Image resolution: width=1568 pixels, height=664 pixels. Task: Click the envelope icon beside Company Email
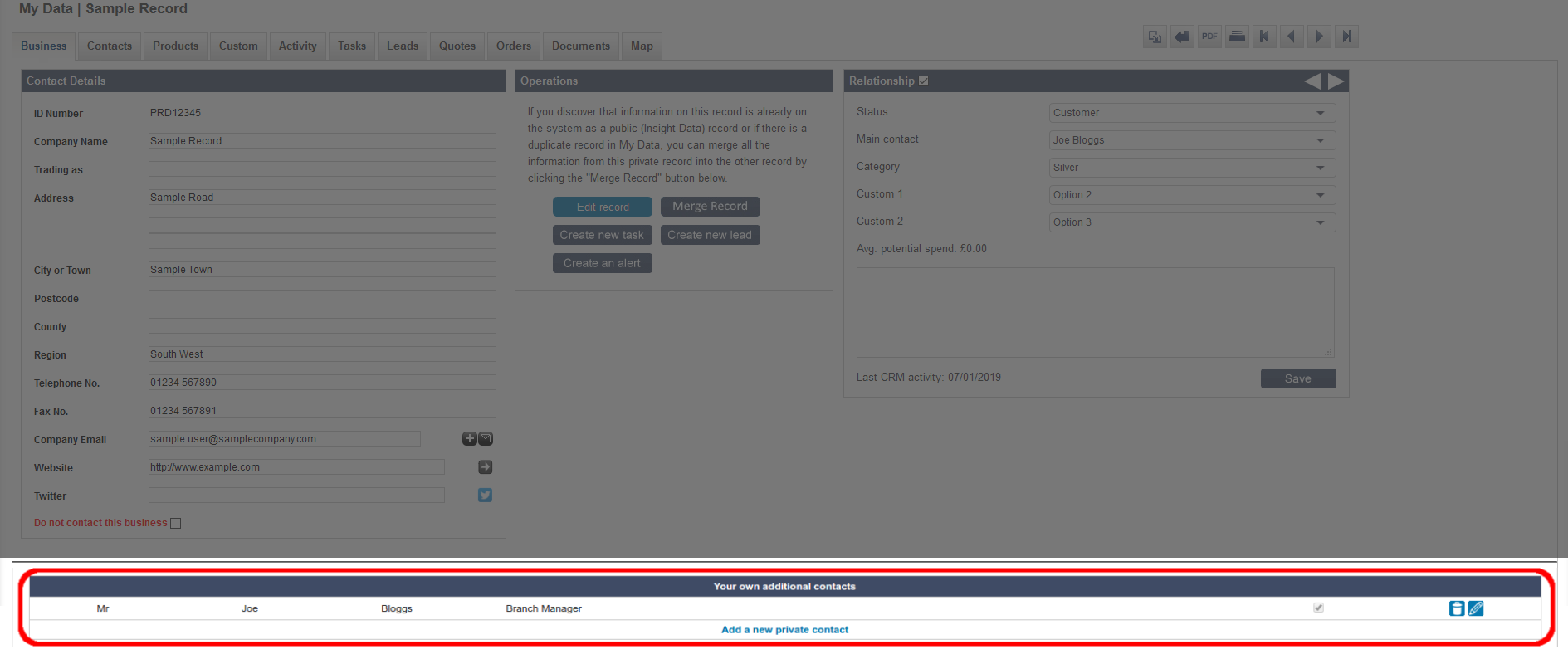click(x=486, y=439)
